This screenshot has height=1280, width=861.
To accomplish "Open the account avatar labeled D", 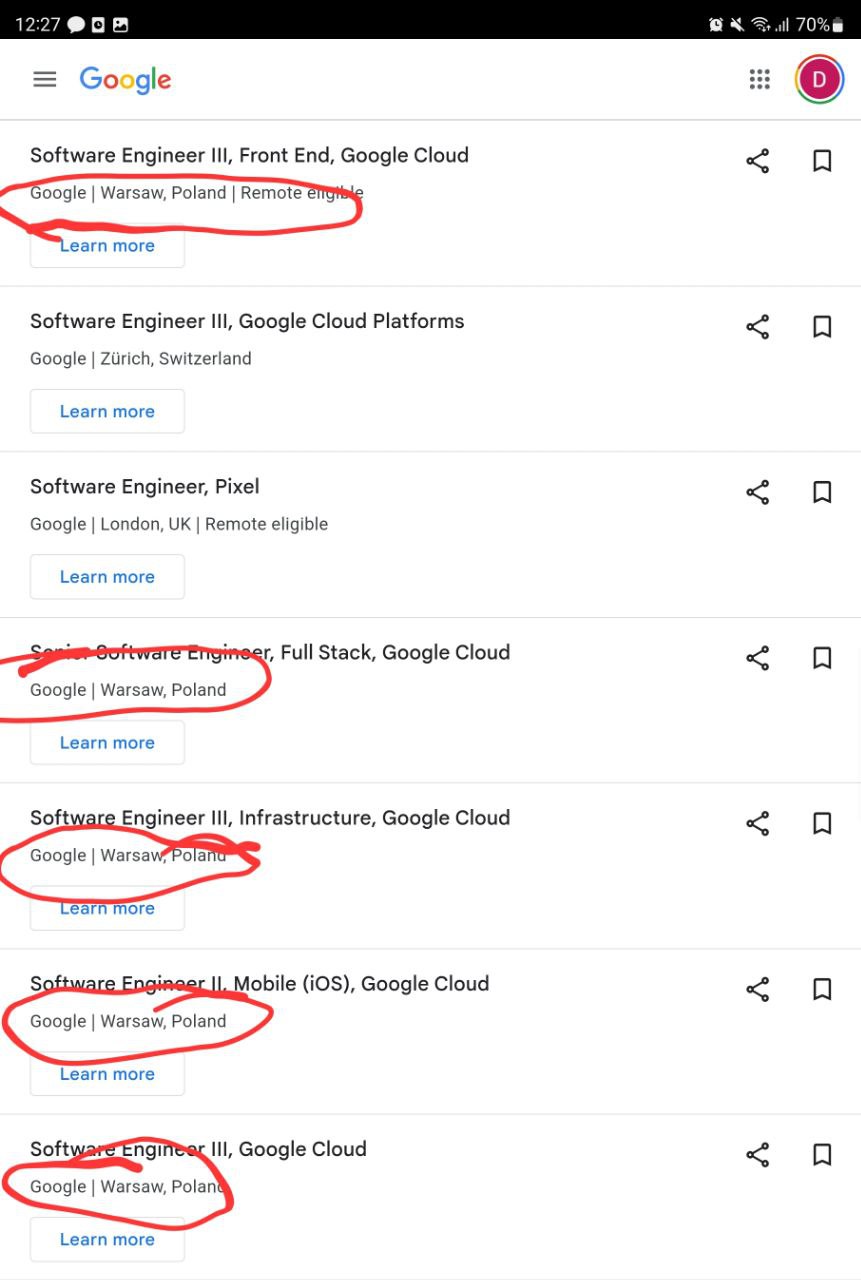I will click(820, 80).
